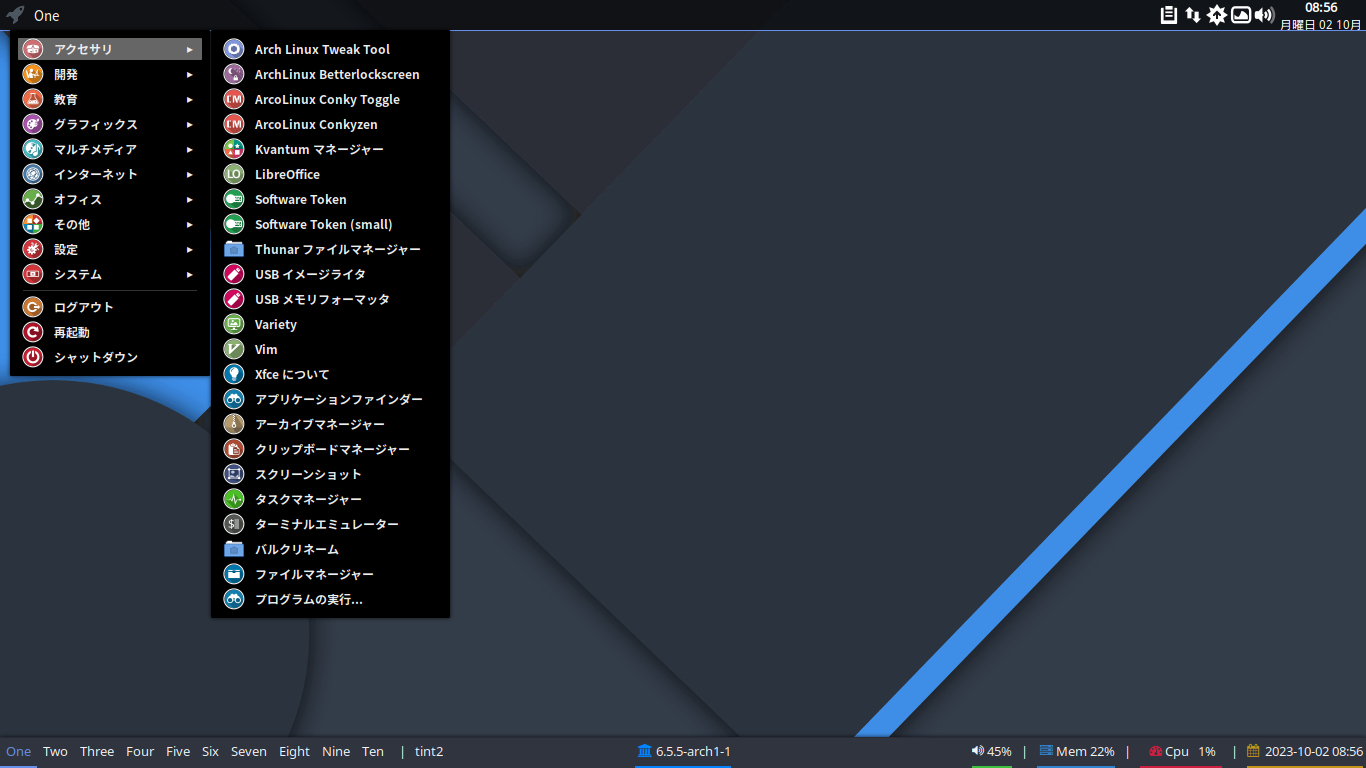Expand the インターネット submenu arrow
Screen dimensions: 1366x768
tap(190, 174)
